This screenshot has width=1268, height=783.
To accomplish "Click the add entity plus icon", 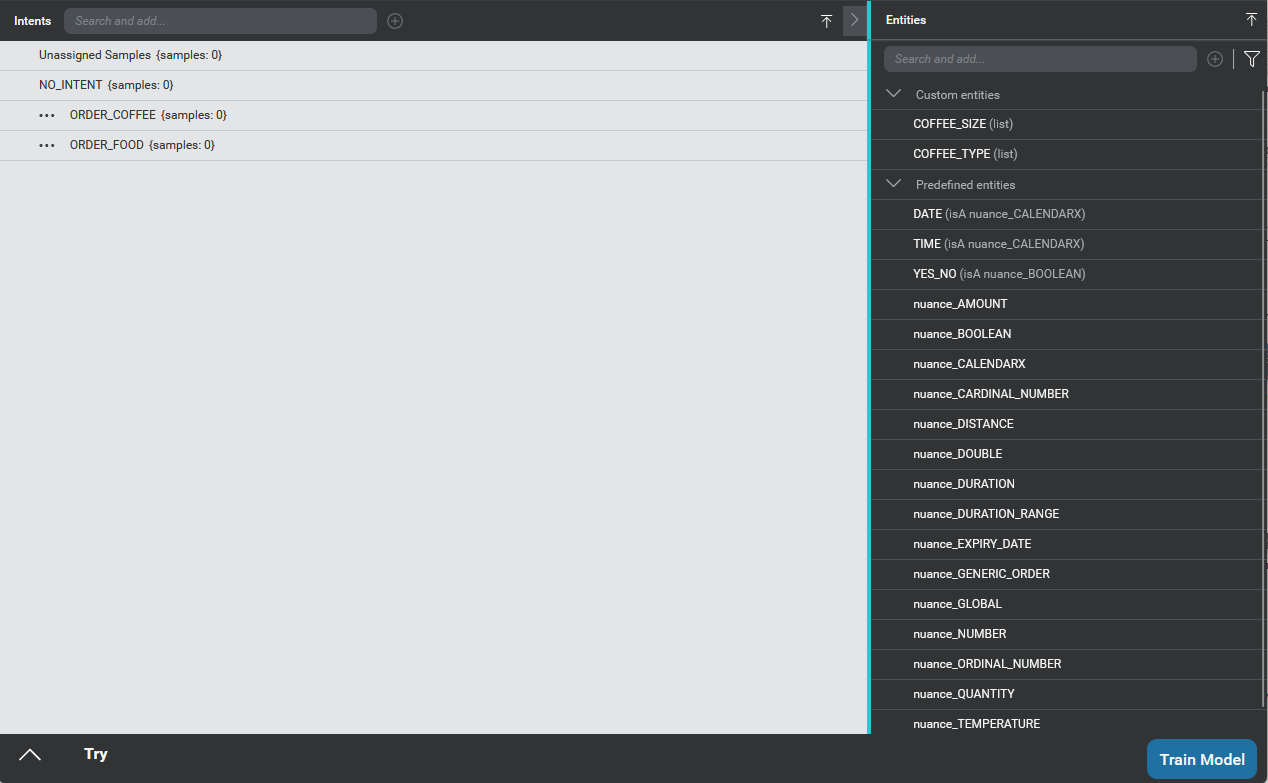I will pyautogui.click(x=1214, y=59).
